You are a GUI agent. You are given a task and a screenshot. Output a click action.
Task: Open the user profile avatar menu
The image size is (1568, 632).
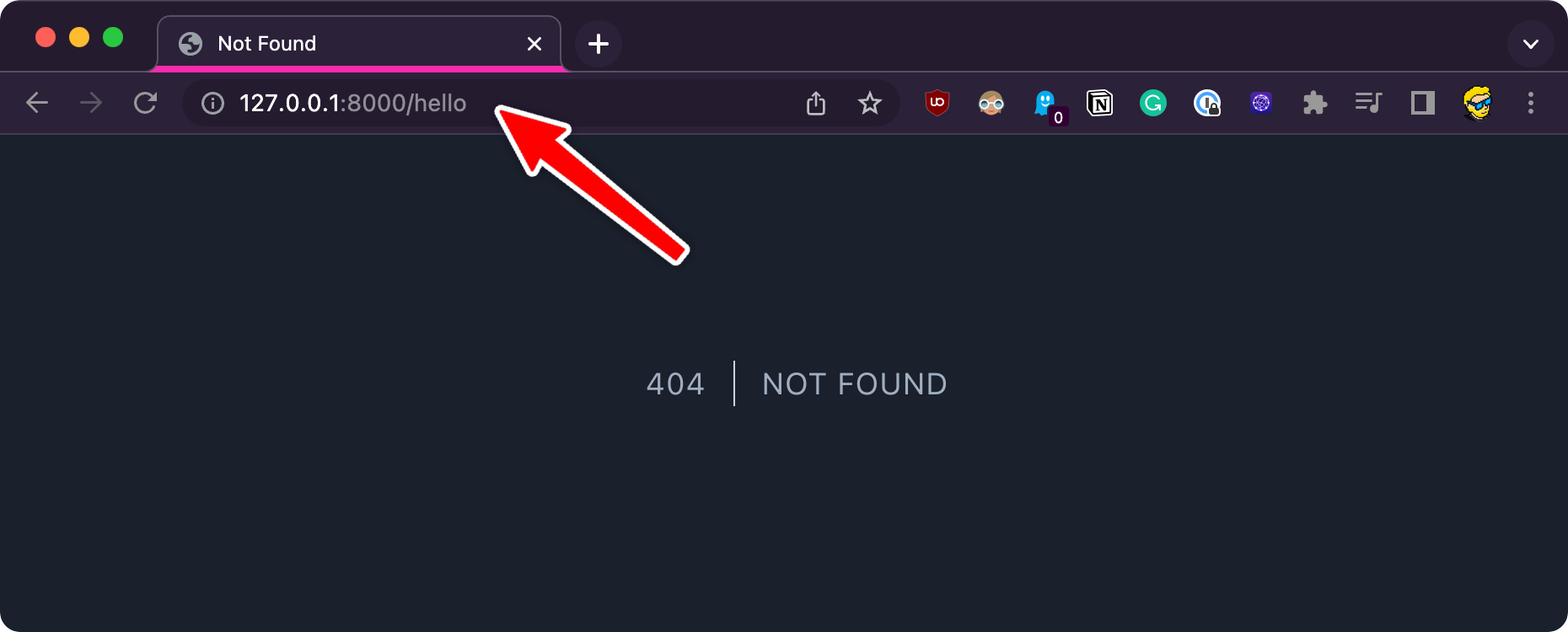tap(1477, 103)
